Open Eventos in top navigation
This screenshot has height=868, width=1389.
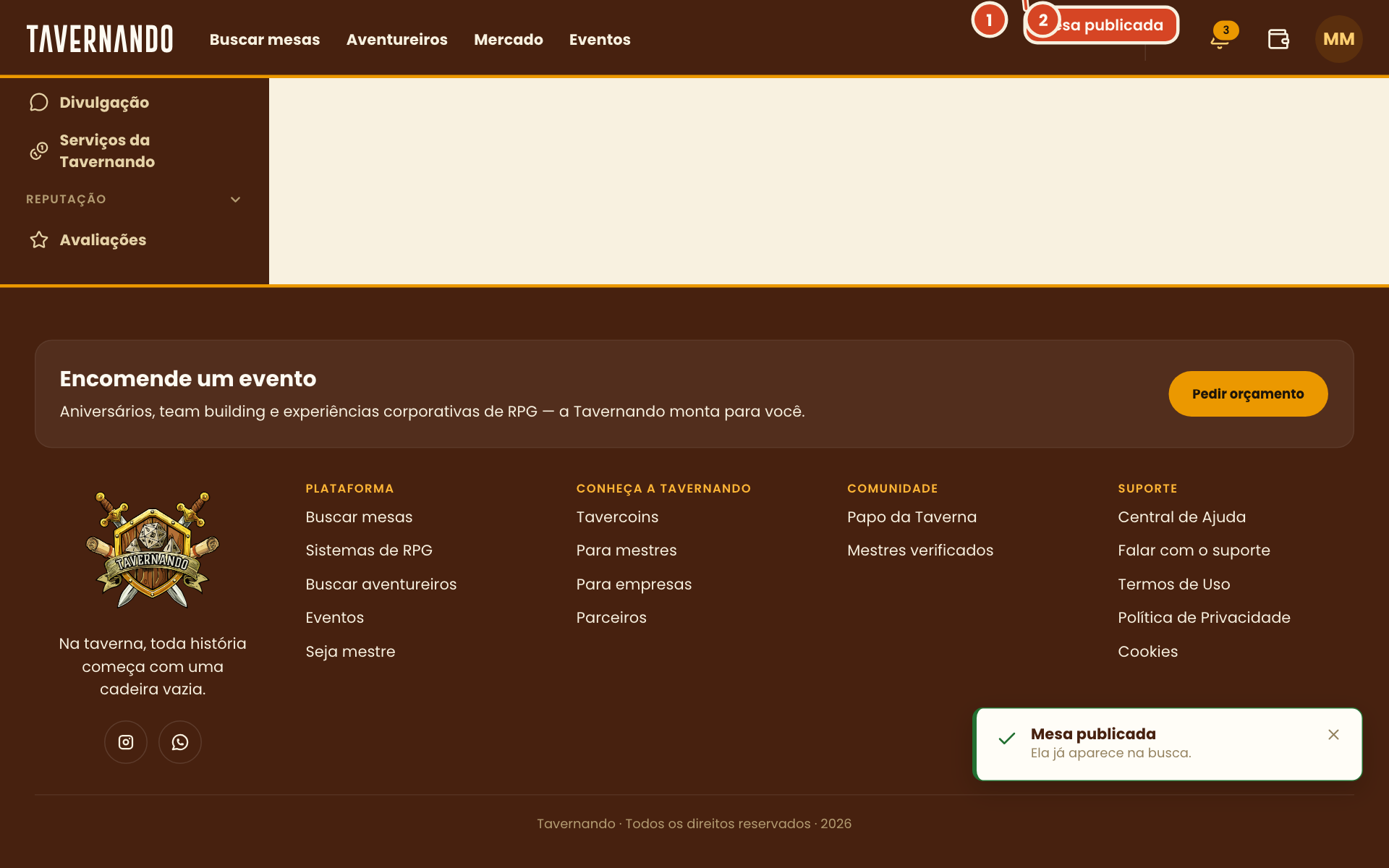pyautogui.click(x=600, y=40)
